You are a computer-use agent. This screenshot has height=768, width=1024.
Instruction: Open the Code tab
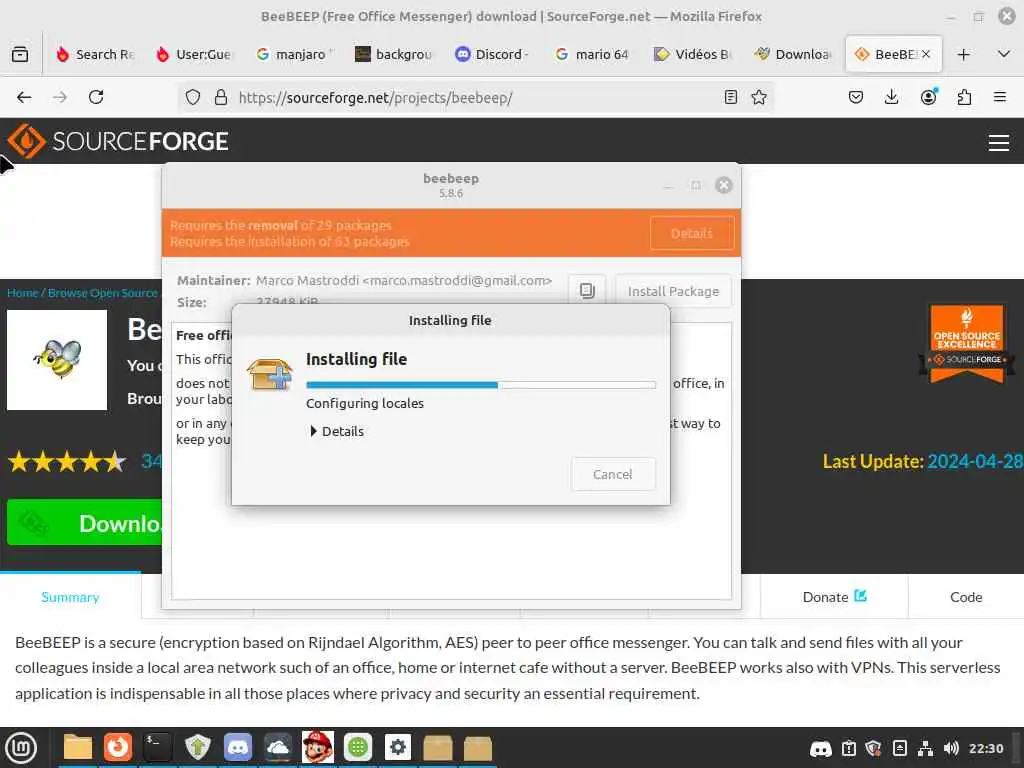click(966, 597)
